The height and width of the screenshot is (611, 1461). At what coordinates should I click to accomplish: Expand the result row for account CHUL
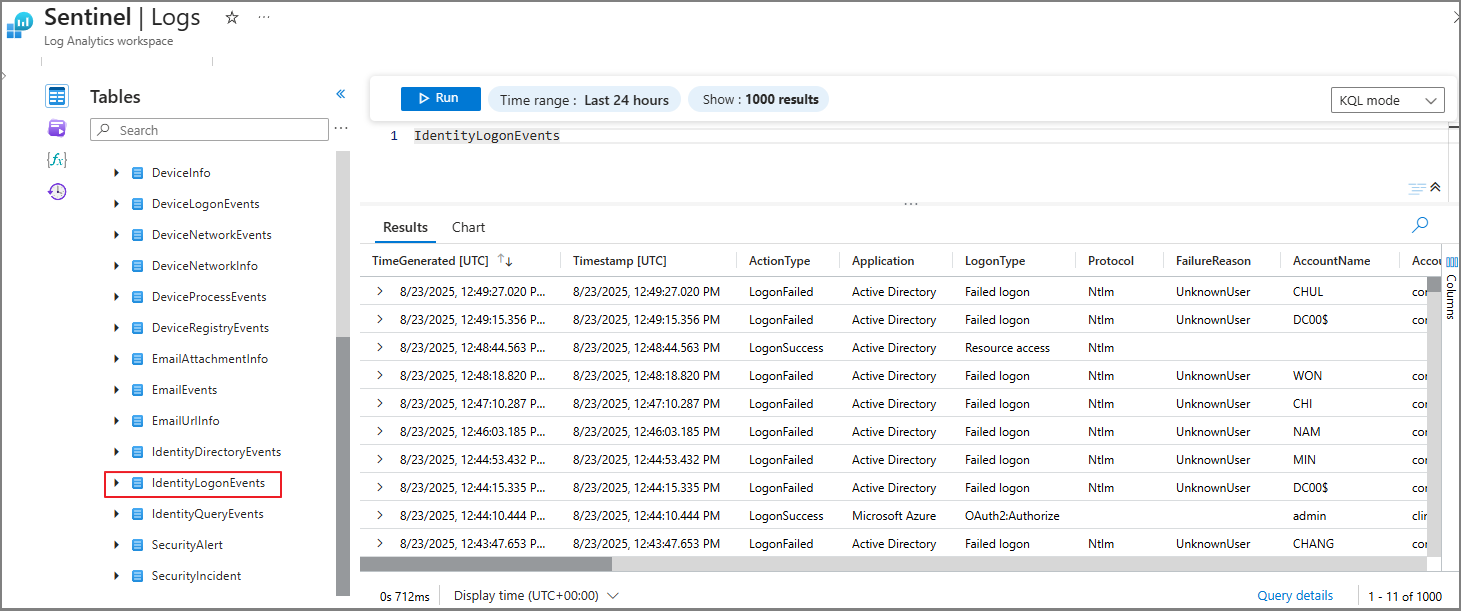point(380,291)
